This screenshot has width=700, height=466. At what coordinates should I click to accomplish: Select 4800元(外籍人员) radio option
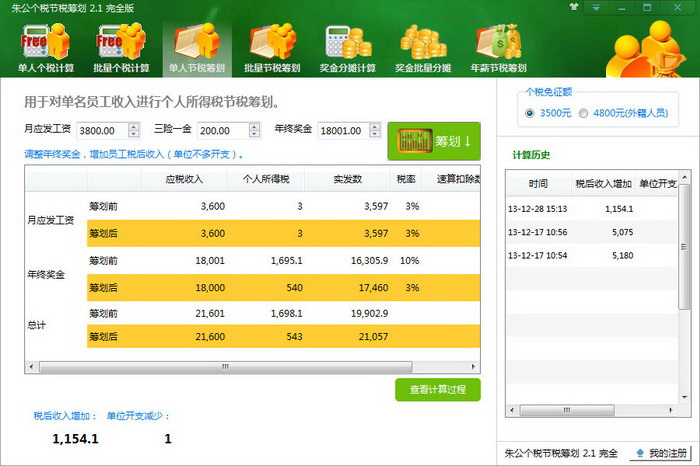pos(583,113)
